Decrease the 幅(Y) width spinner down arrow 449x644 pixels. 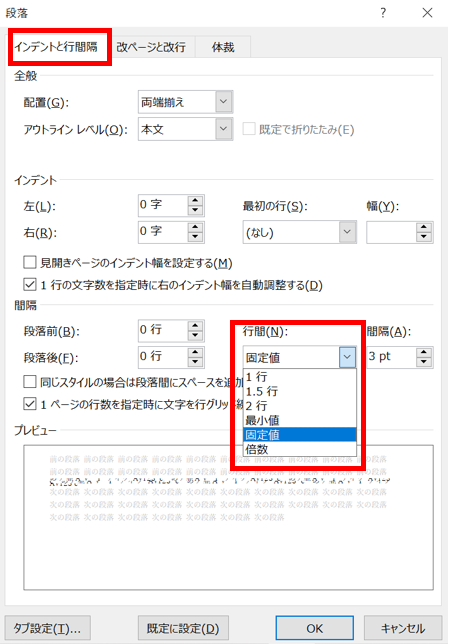coord(424,237)
